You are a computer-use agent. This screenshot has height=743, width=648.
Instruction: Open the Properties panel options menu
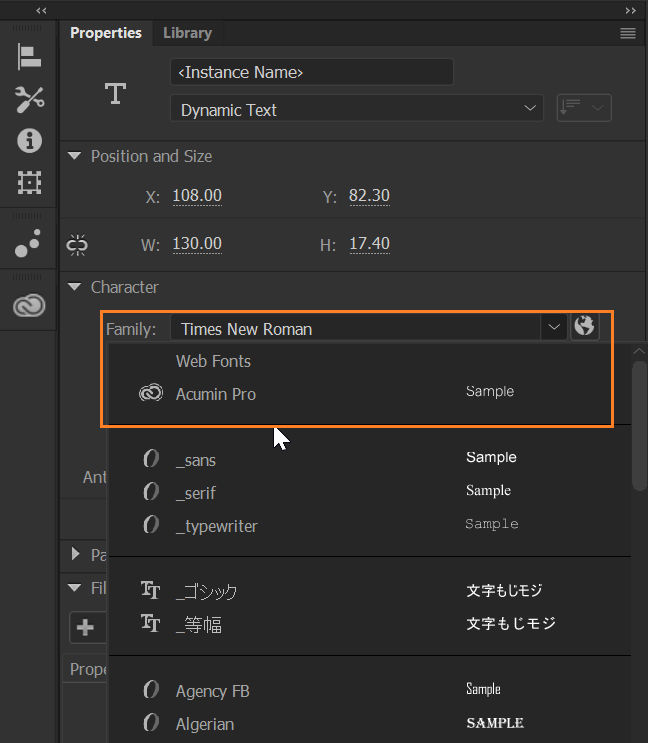628,33
